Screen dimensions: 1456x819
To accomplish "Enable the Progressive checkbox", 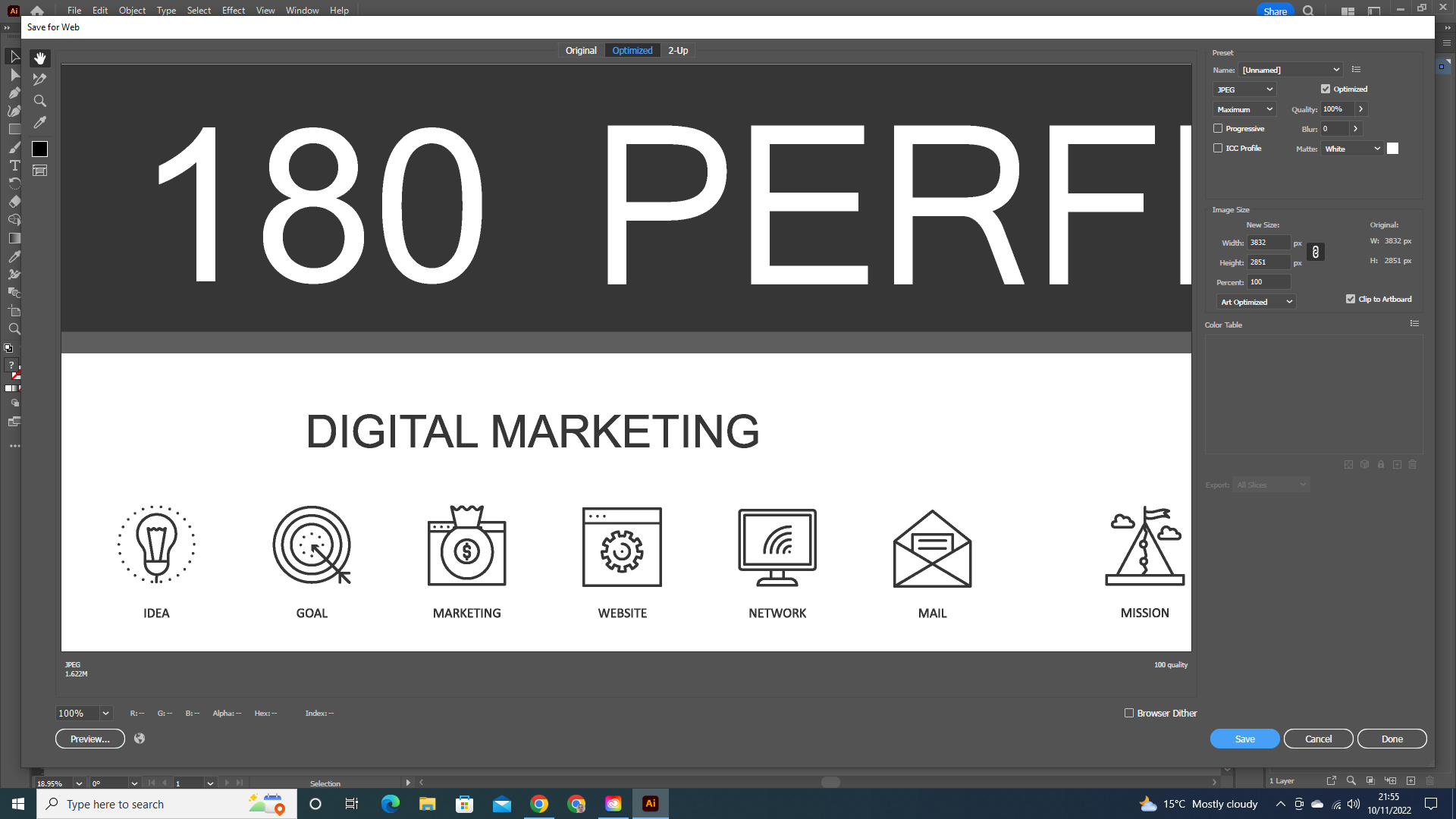I will coord(1218,128).
